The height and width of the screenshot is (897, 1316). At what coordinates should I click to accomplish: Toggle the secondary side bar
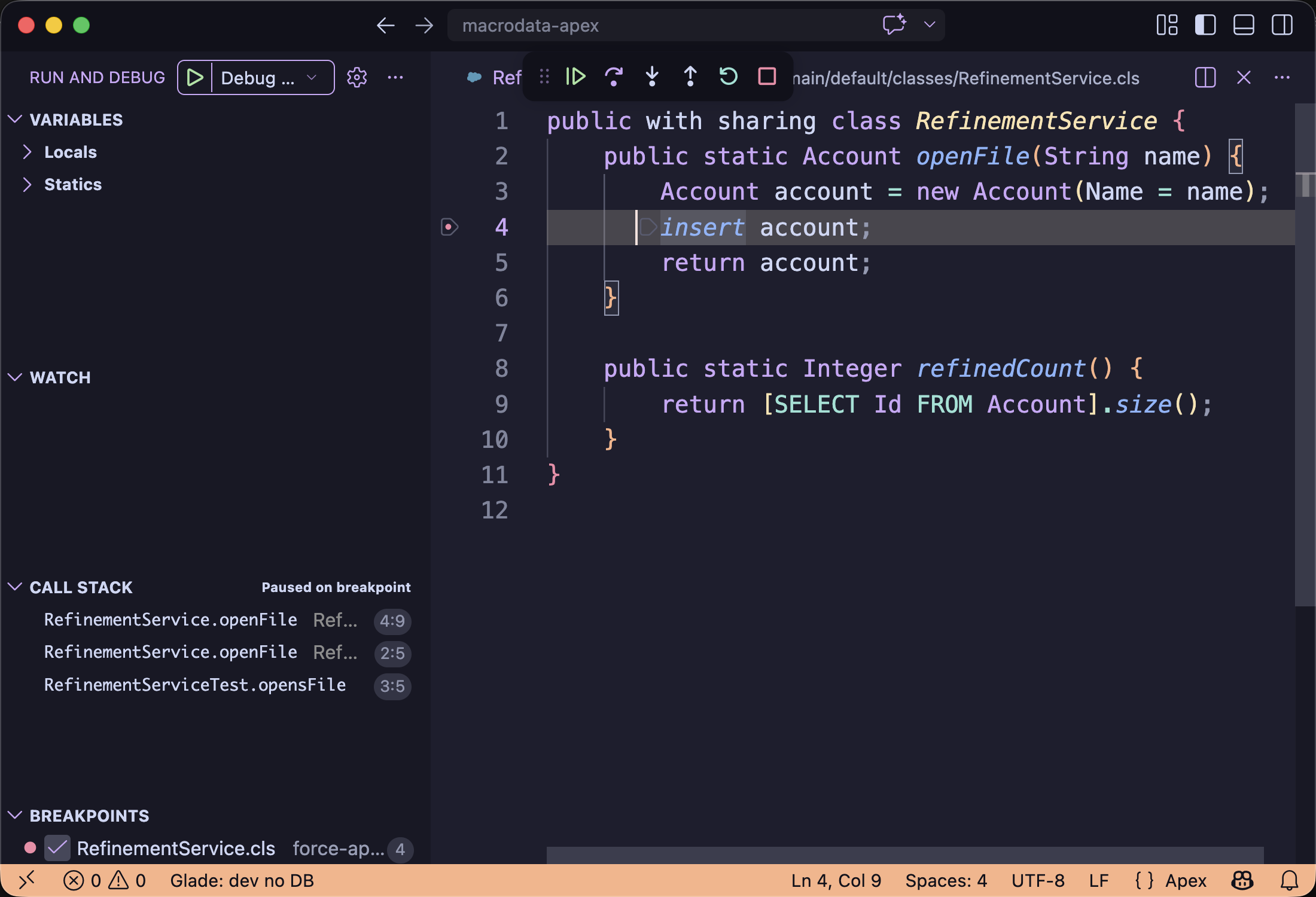pos(1282,25)
